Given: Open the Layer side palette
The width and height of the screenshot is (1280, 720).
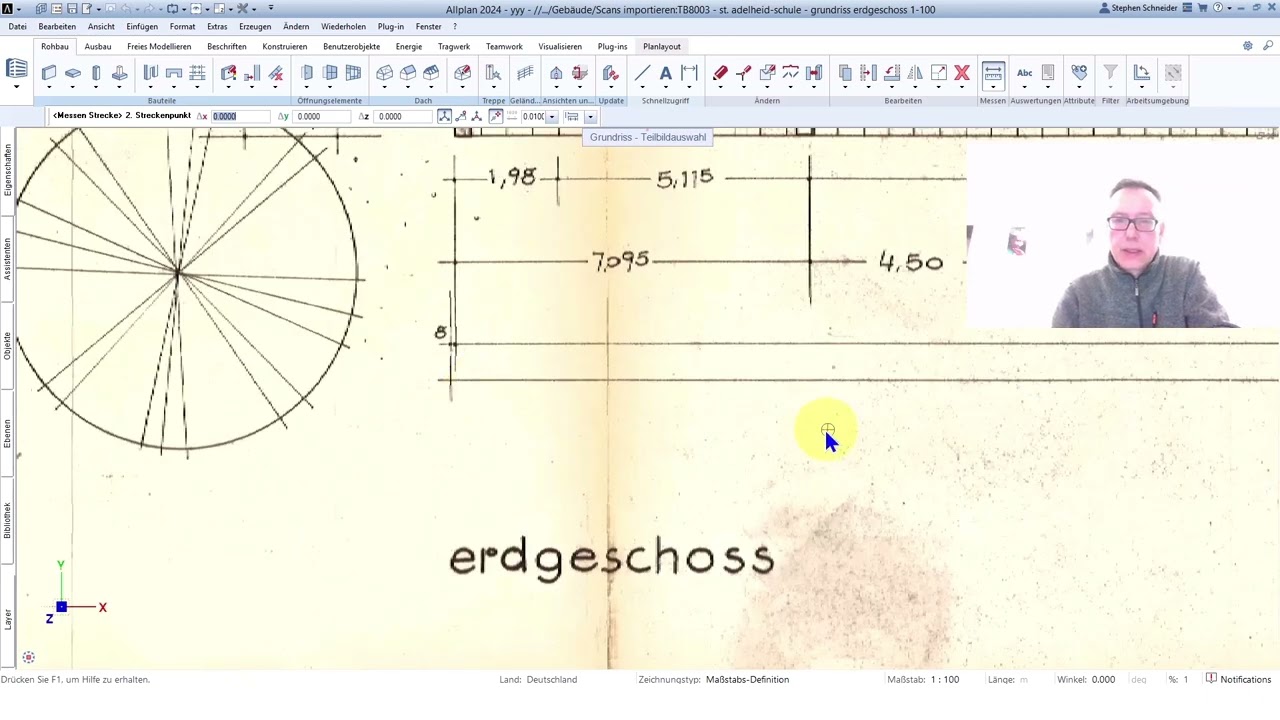Looking at the screenshot, I should click(x=7, y=619).
